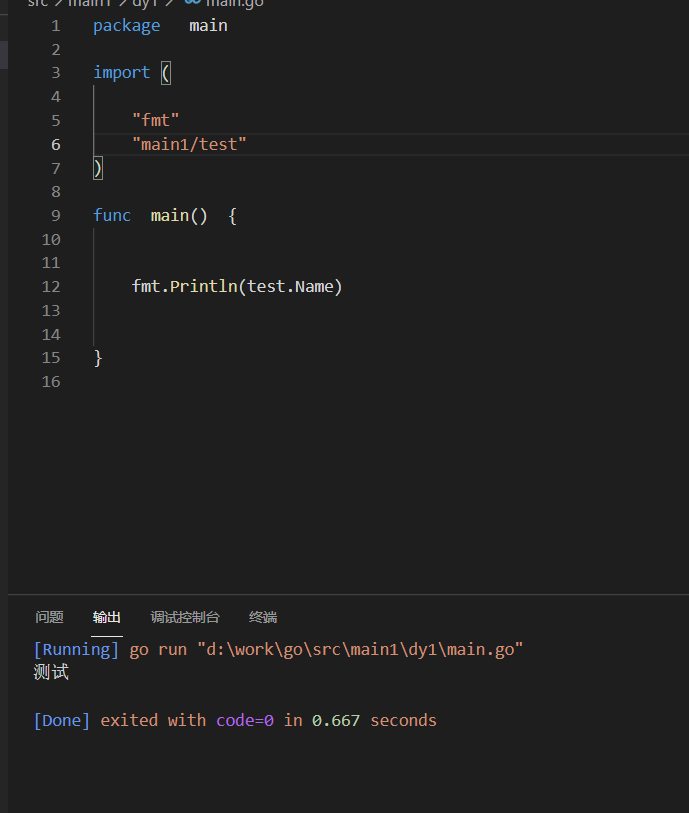Click the Go gopher icon in the breadcrumb

pyautogui.click(x=193, y=4)
